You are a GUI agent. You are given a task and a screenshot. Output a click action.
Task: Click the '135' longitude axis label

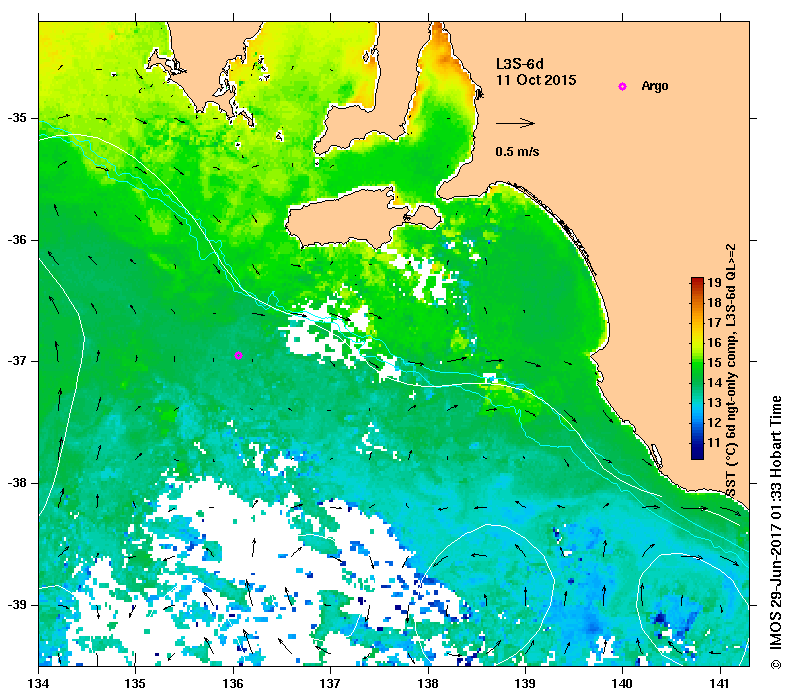coord(136,684)
